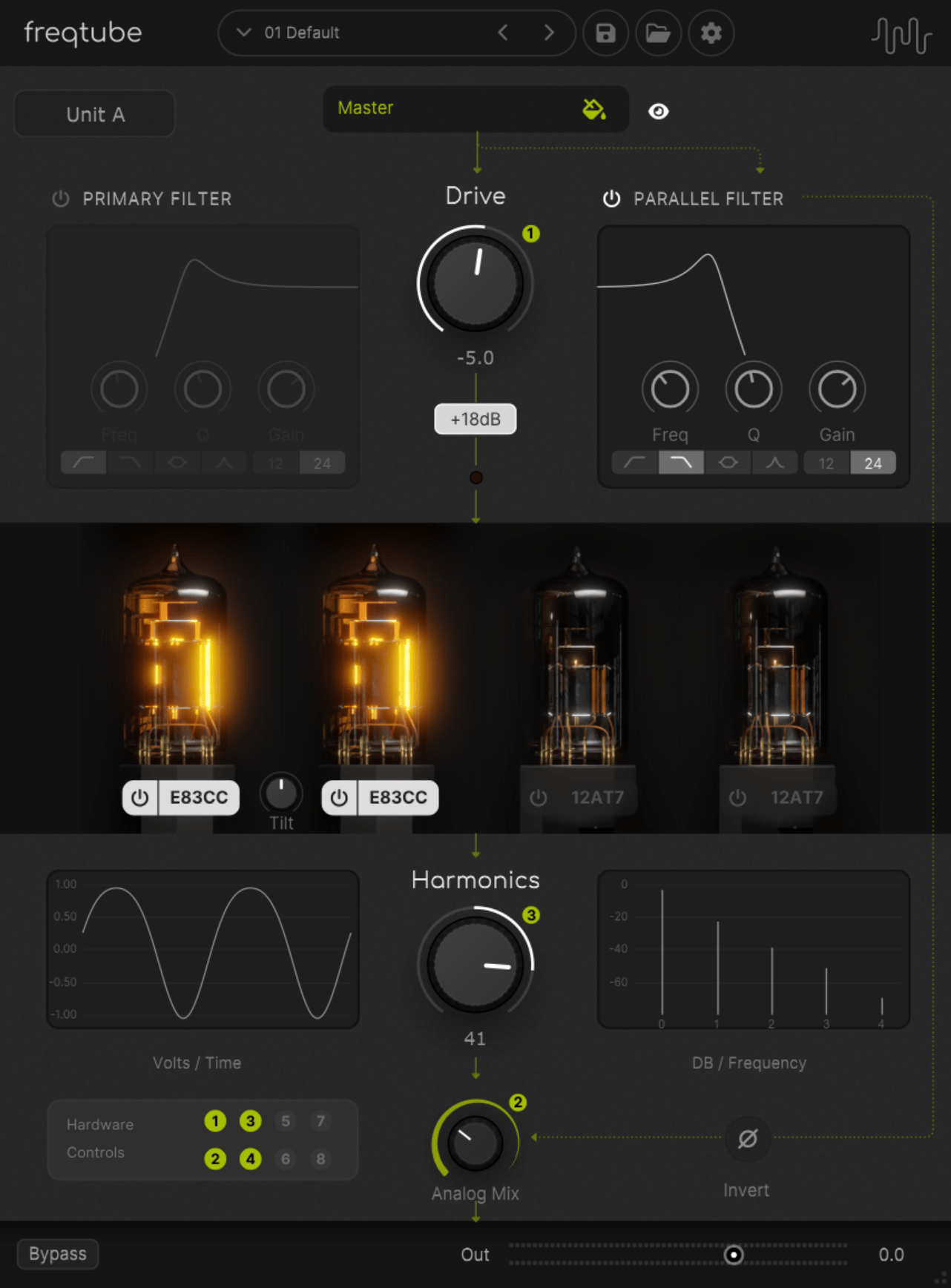Enable the Primary Filter power button
The image size is (951, 1288).
click(x=61, y=199)
